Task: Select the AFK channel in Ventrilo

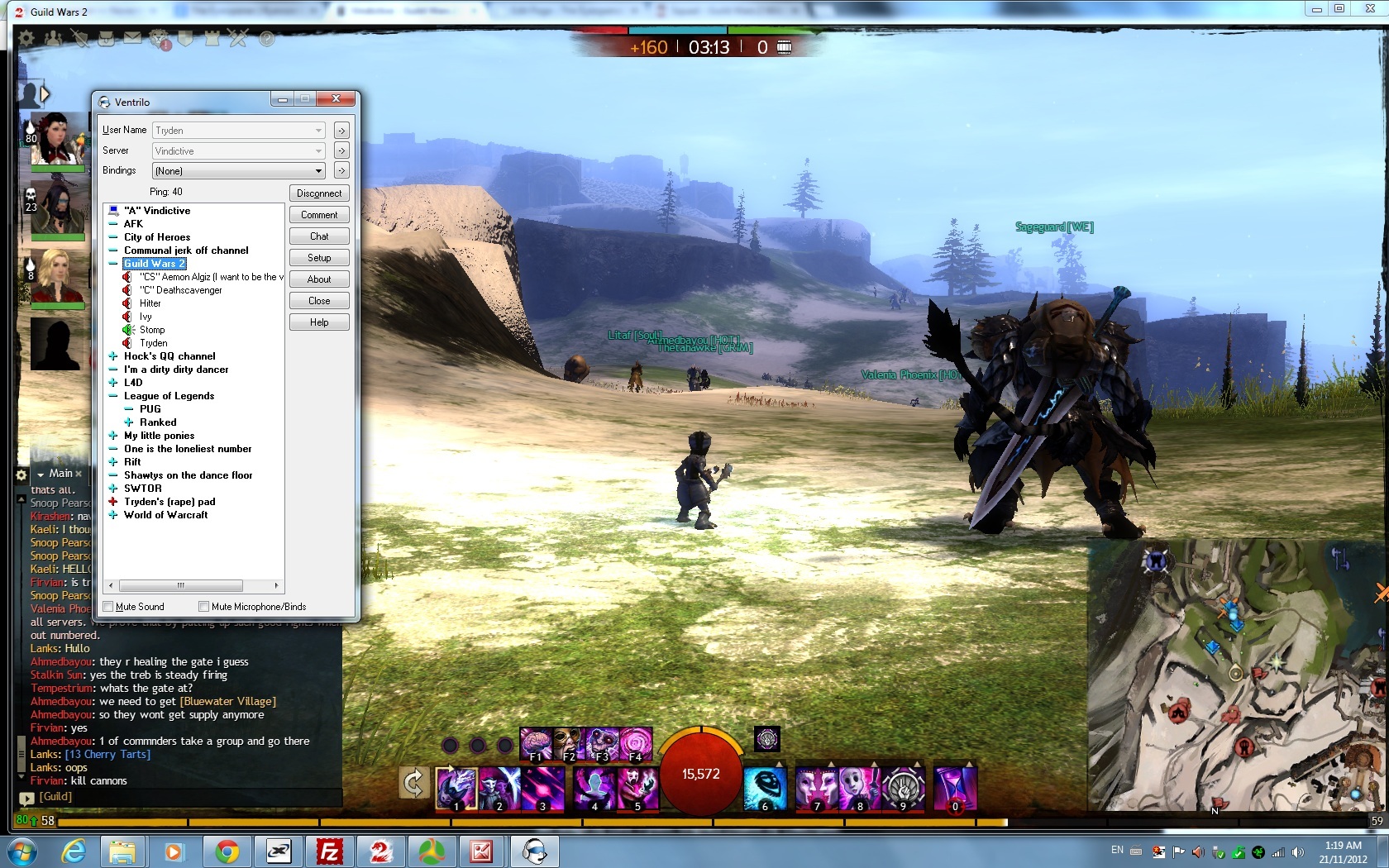Action: click(x=133, y=224)
